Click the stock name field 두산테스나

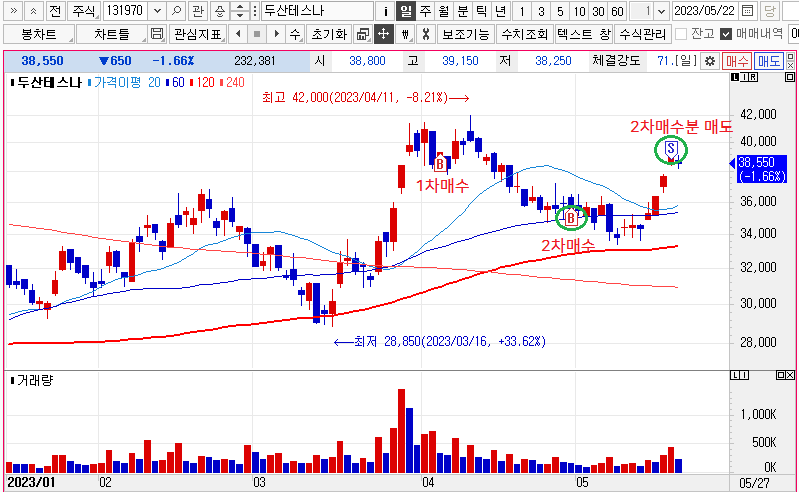pyautogui.click(x=317, y=11)
